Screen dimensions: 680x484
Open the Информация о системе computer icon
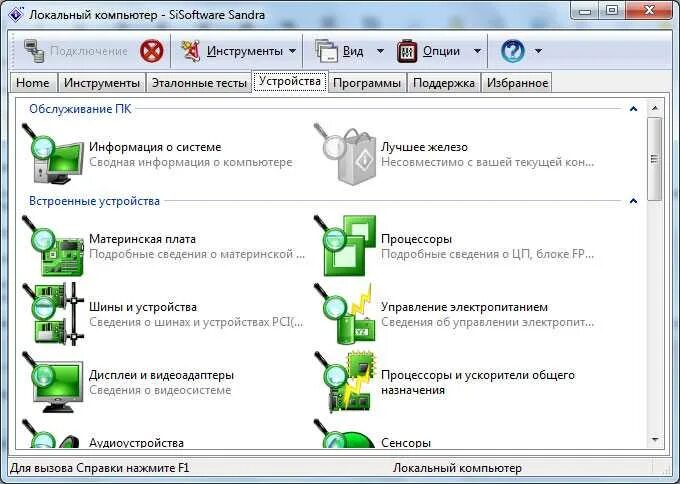pyautogui.click(x=53, y=154)
